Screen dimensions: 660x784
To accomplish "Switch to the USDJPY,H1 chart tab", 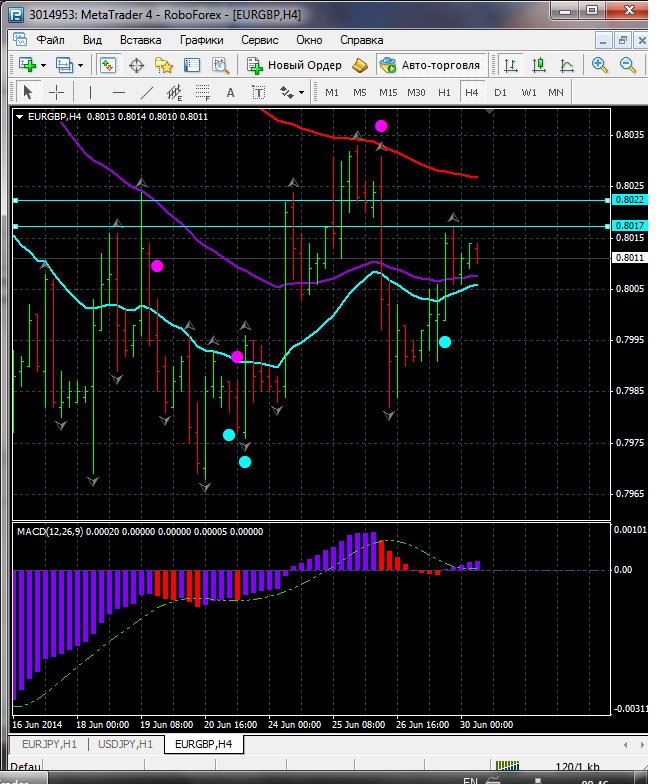I will (125, 744).
